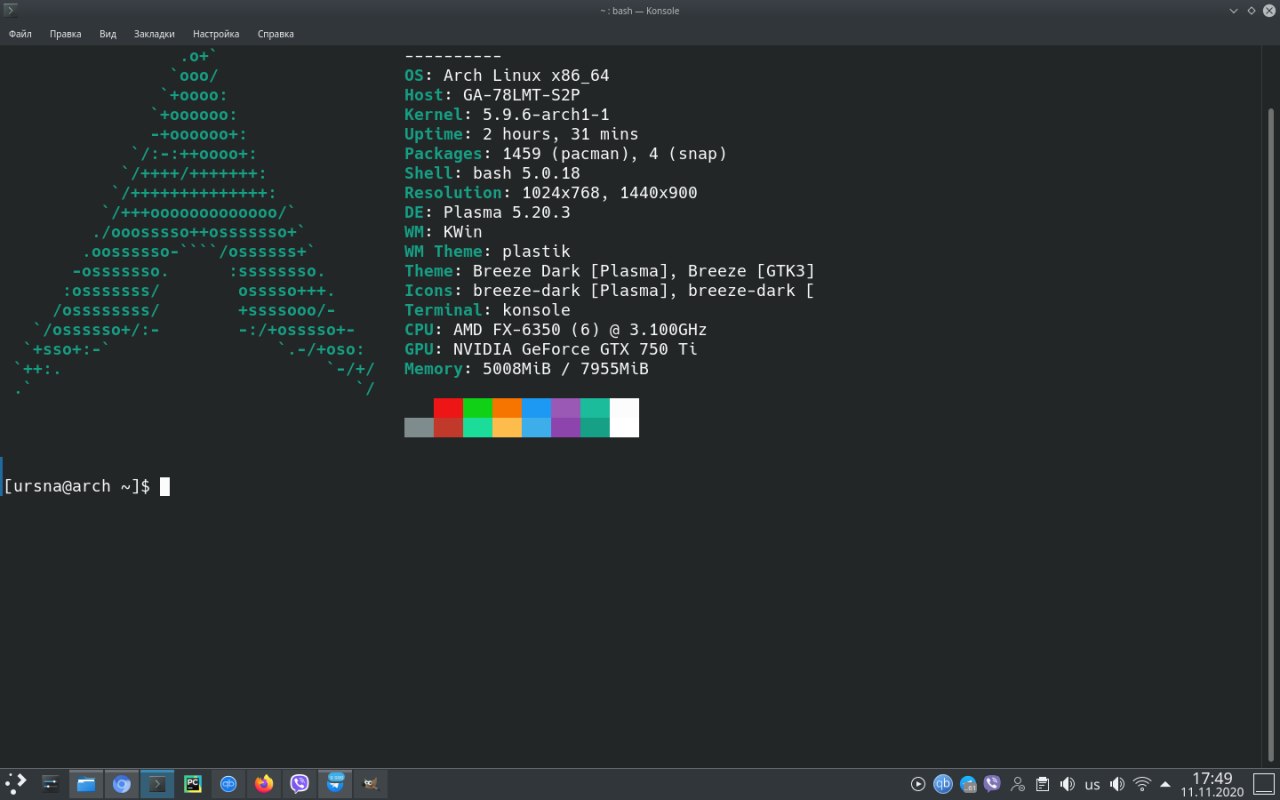Open the Справка menu

275,34
